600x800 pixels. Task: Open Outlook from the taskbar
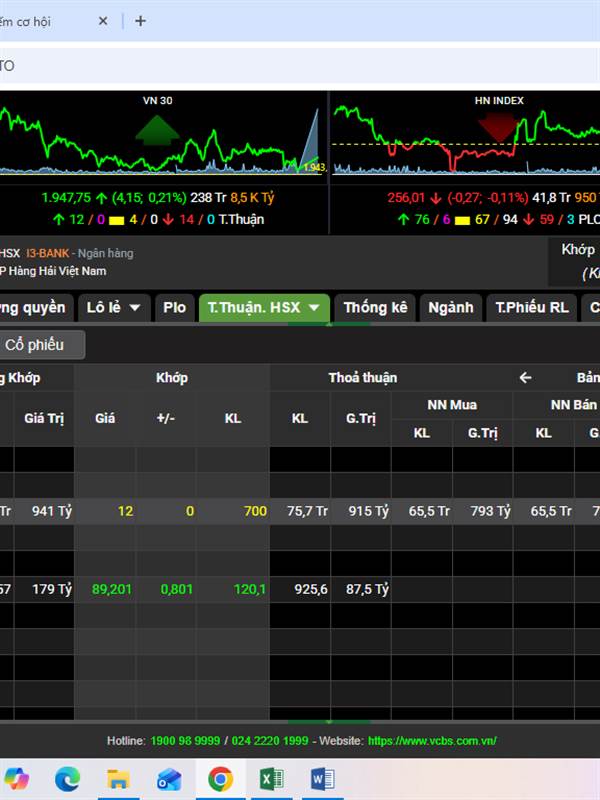point(169,779)
